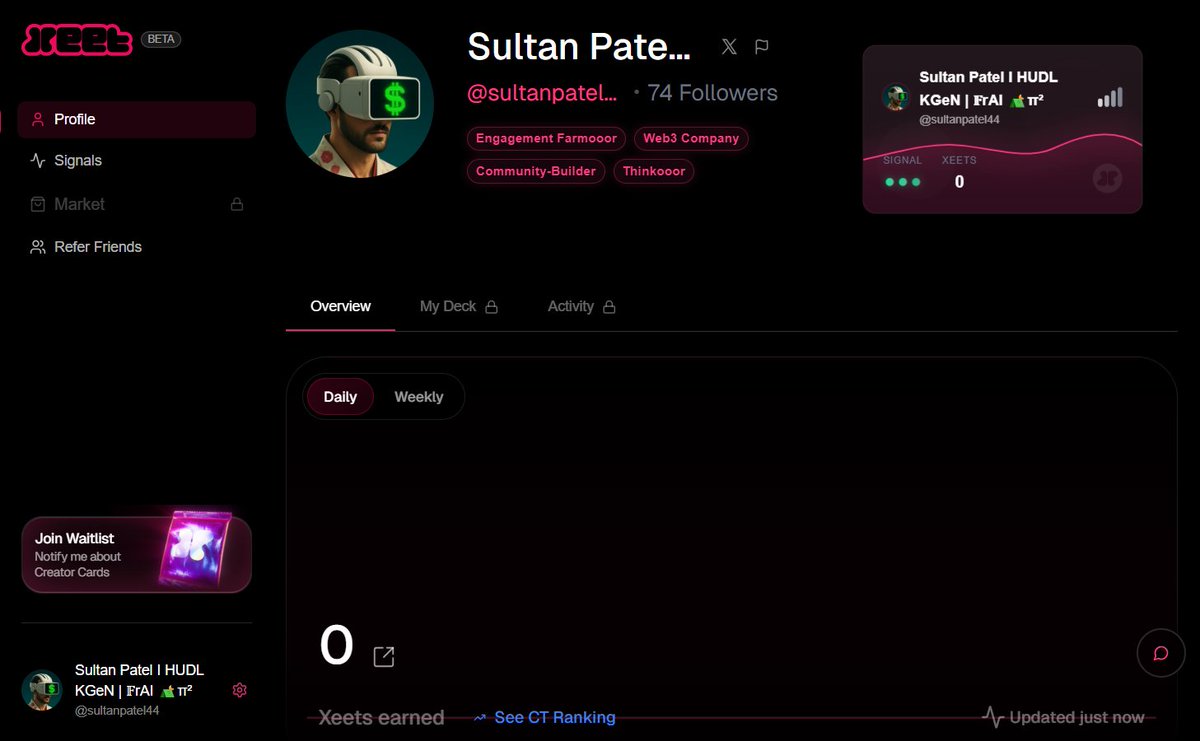Select the Daily toggle option
The height and width of the screenshot is (741, 1200).
click(x=340, y=397)
